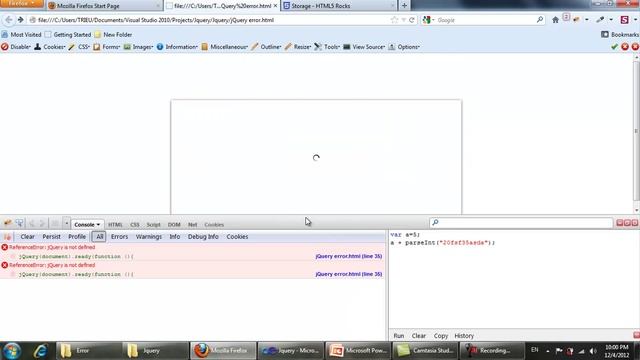The height and width of the screenshot is (360, 640).
Task: Select Cookies filter next to Debug Info
Action: click(237, 237)
